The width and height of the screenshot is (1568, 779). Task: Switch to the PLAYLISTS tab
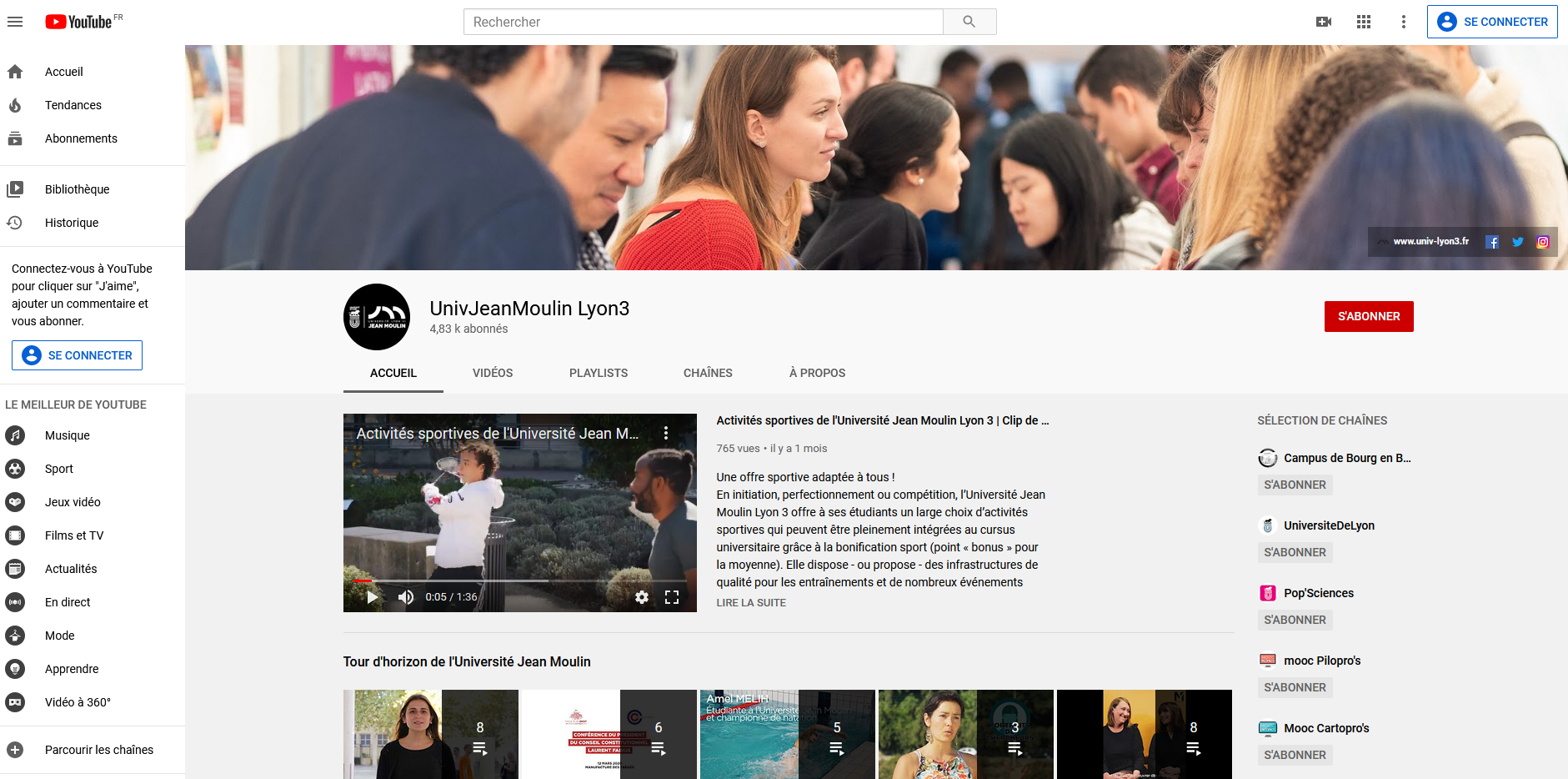pos(598,373)
